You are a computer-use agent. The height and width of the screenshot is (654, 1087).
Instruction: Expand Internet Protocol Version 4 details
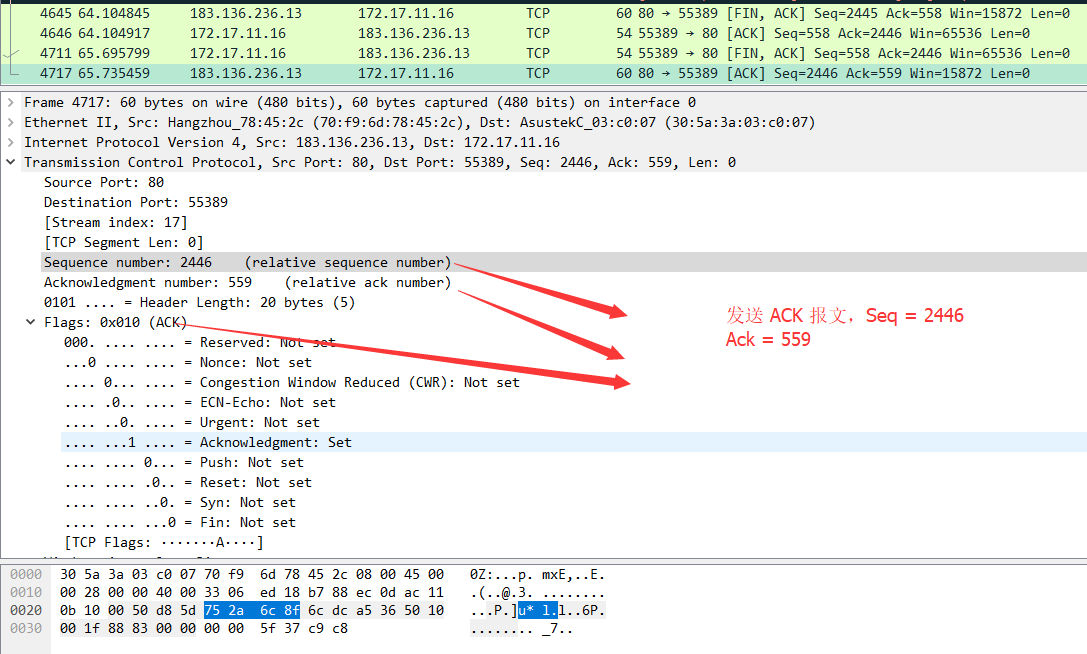tap(11, 142)
